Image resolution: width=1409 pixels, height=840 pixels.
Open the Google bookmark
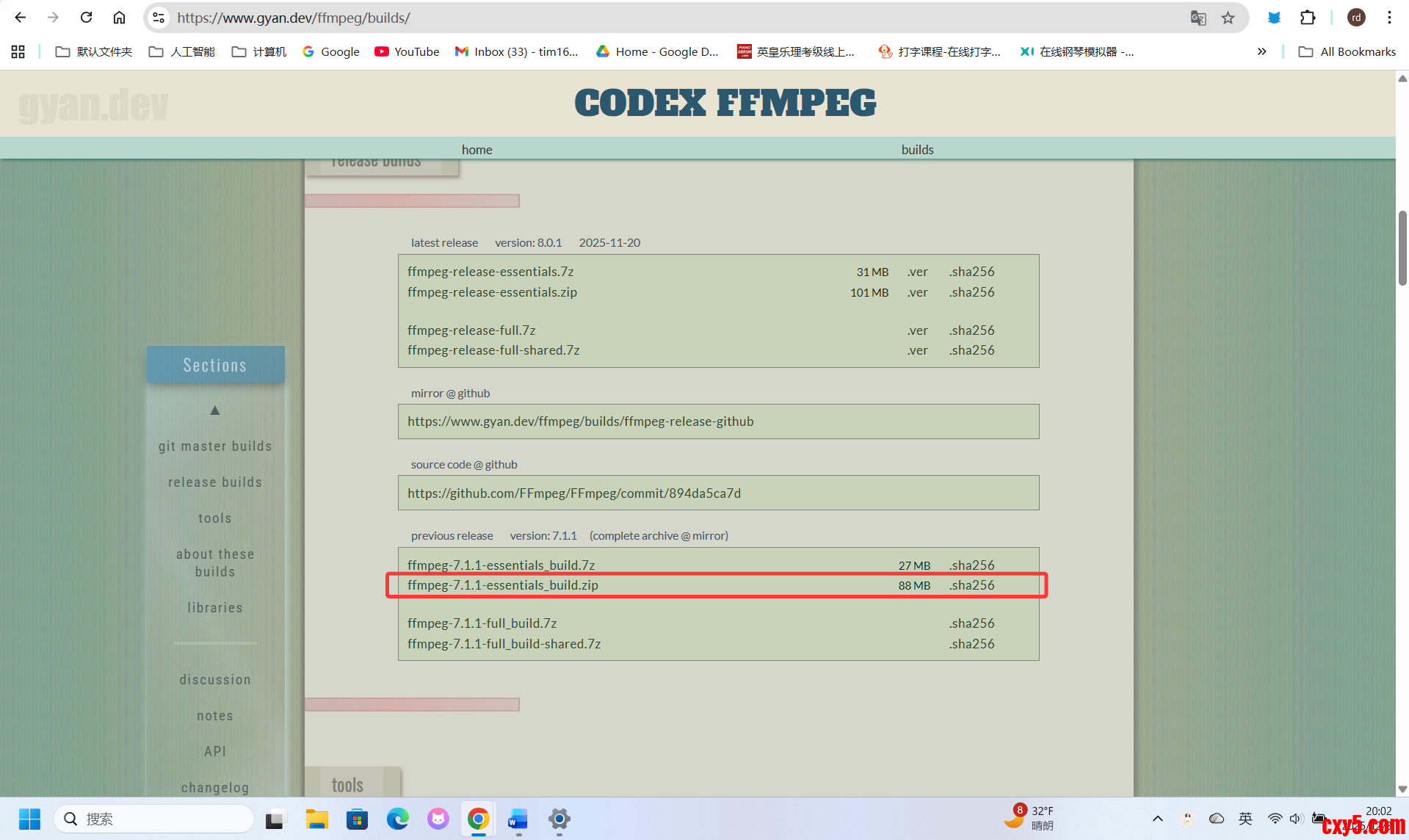pyautogui.click(x=331, y=51)
